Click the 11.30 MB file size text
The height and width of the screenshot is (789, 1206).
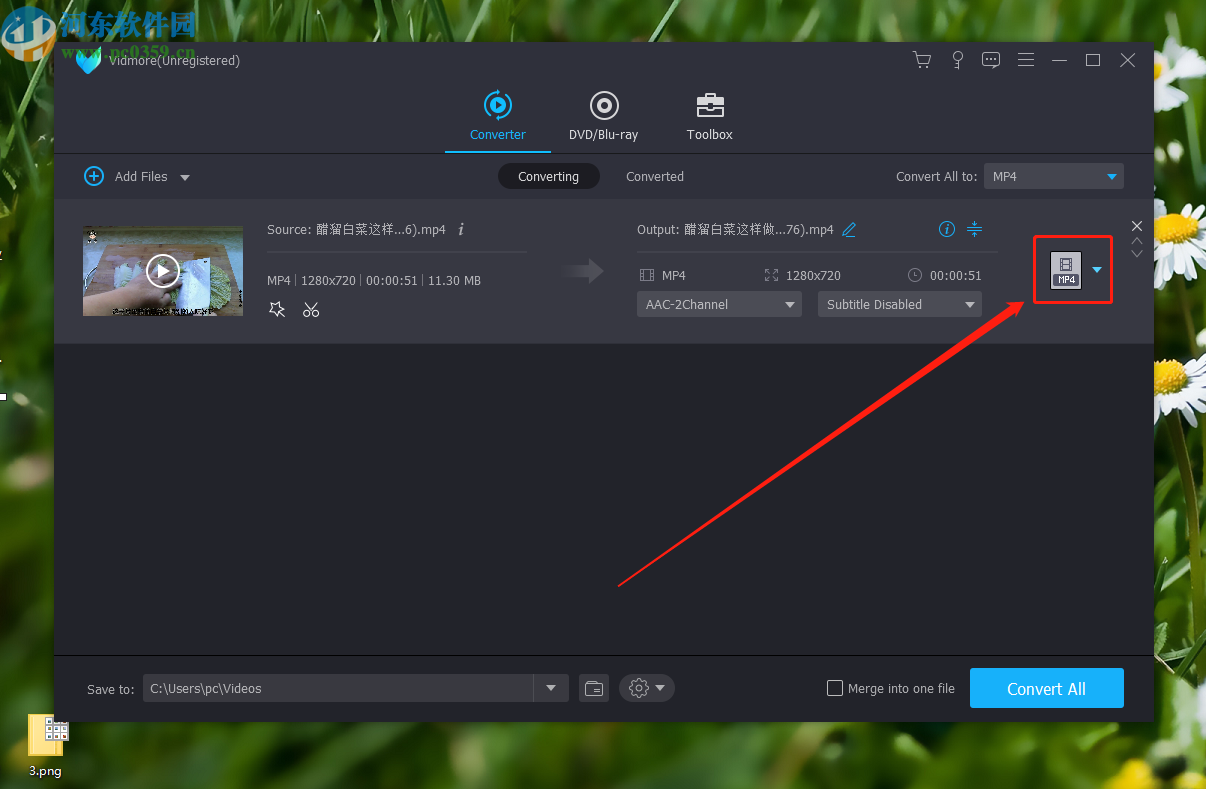click(454, 280)
